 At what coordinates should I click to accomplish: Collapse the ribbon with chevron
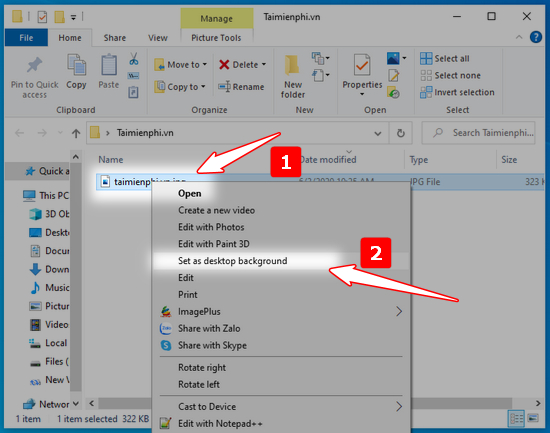[519, 37]
